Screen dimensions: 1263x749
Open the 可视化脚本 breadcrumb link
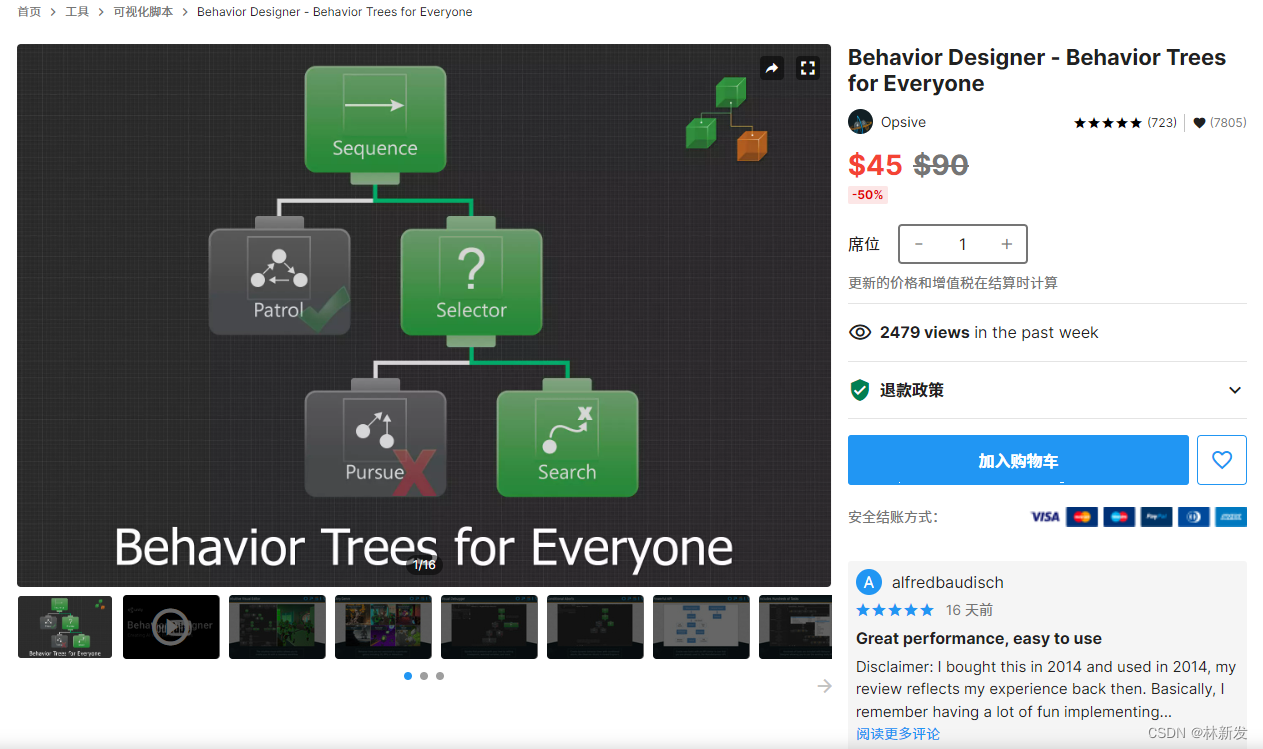(143, 12)
